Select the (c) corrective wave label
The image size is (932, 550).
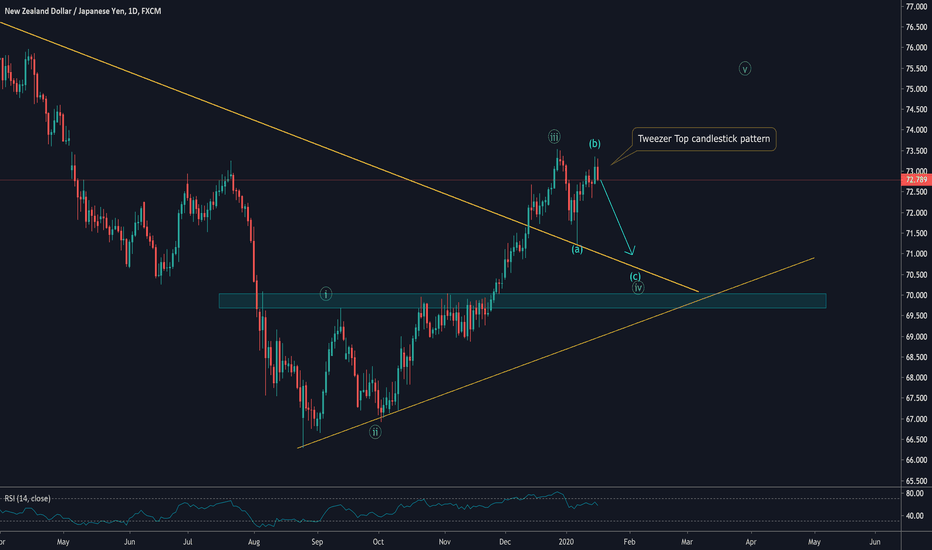click(x=635, y=275)
